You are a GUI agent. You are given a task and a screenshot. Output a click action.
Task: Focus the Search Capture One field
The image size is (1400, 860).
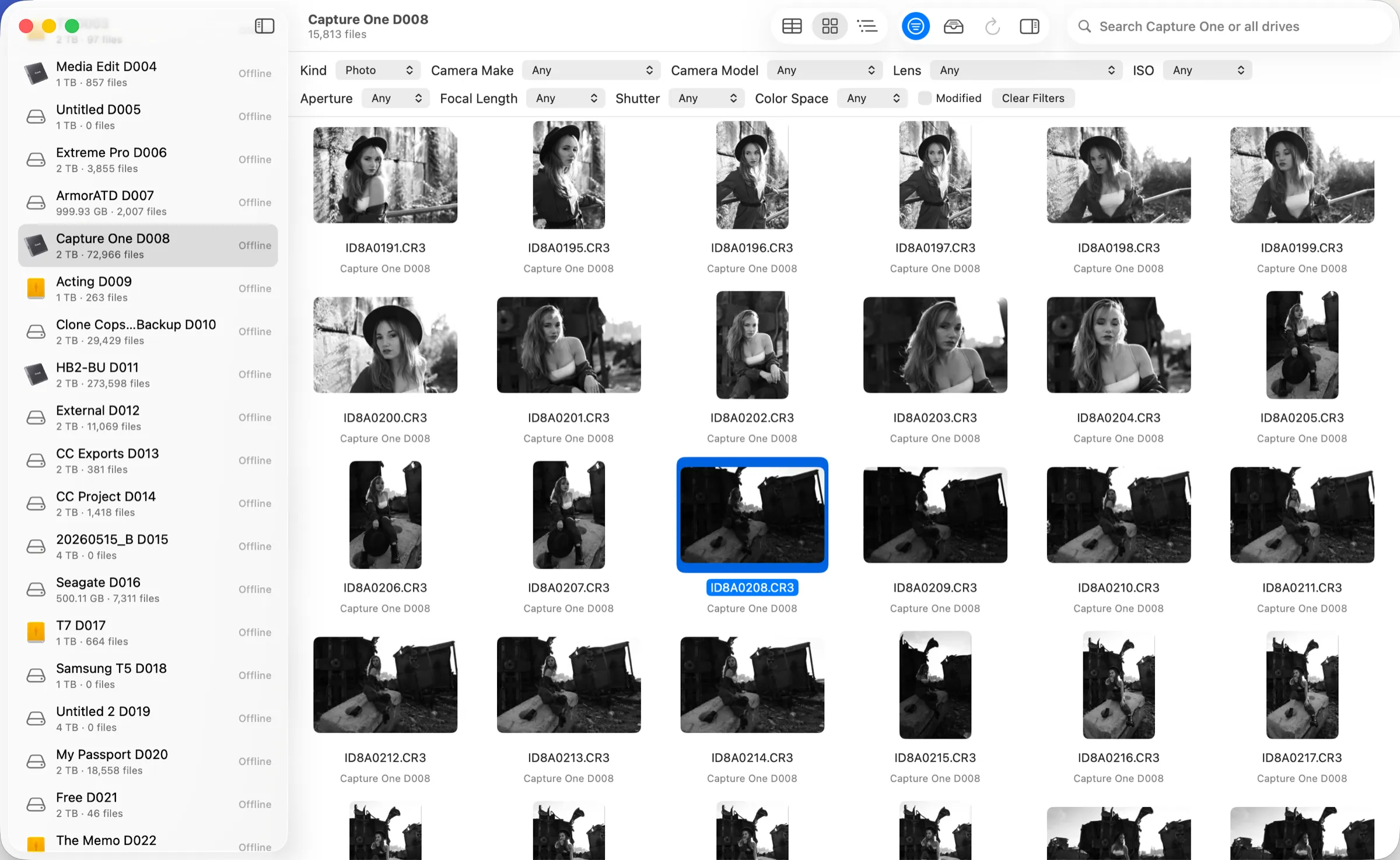pos(1229,26)
